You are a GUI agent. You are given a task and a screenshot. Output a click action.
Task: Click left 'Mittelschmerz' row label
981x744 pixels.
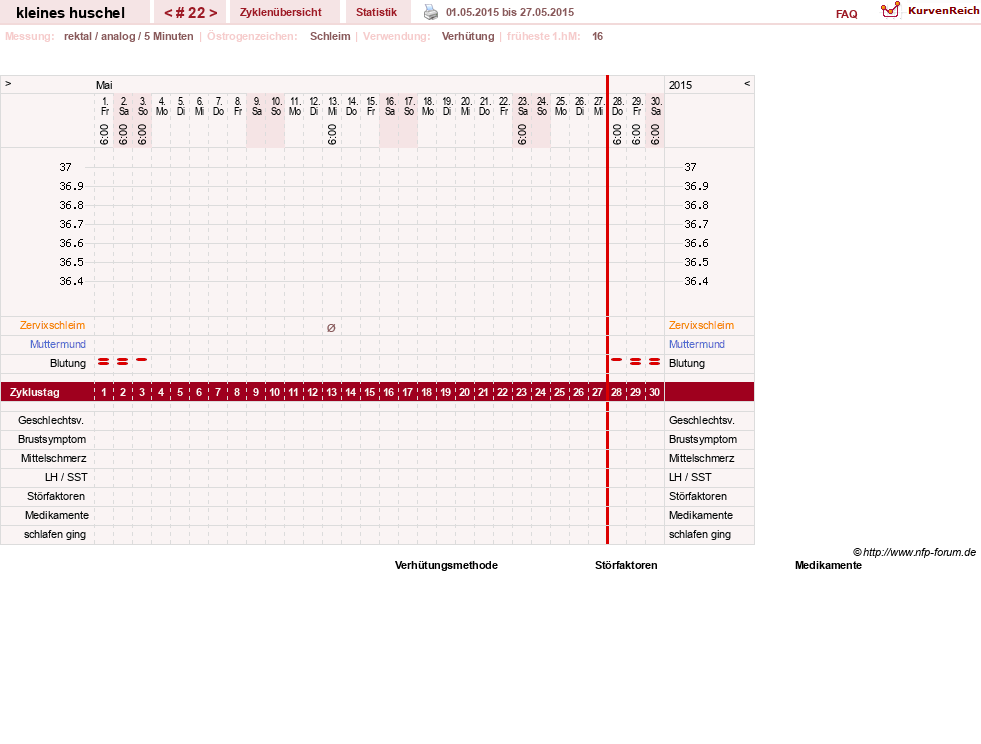(53, 458)
